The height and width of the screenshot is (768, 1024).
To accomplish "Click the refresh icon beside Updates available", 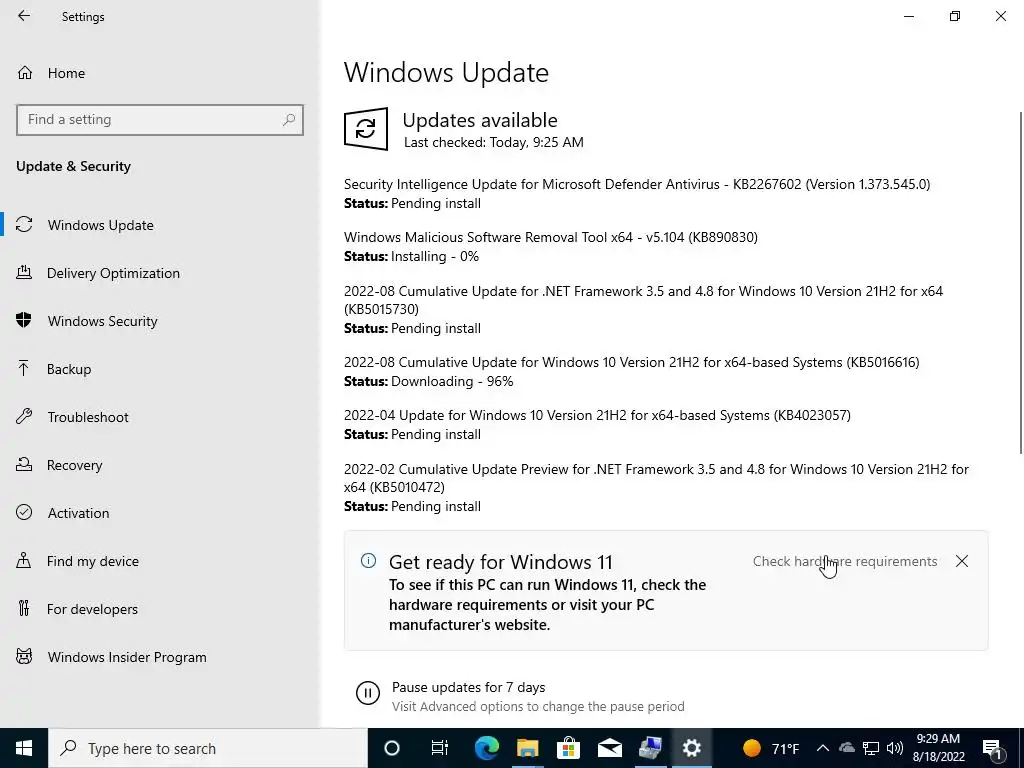I will (366, 129).
